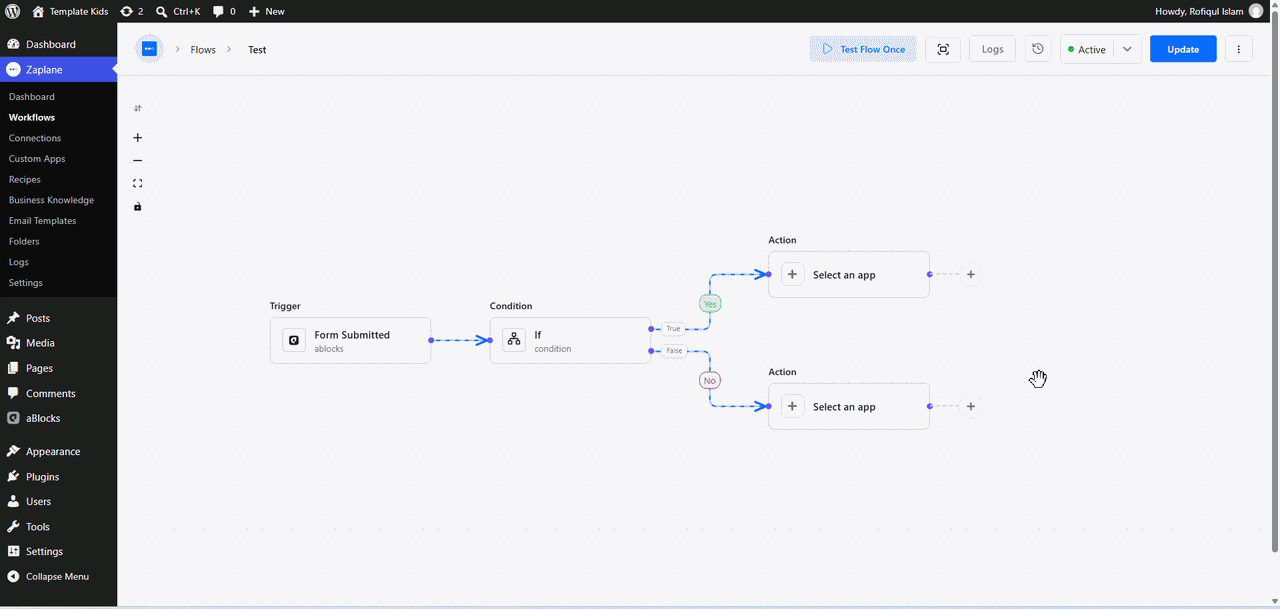Open the three-dot more options menu
Screen dimensions: 1280x609
[1238, 49]
